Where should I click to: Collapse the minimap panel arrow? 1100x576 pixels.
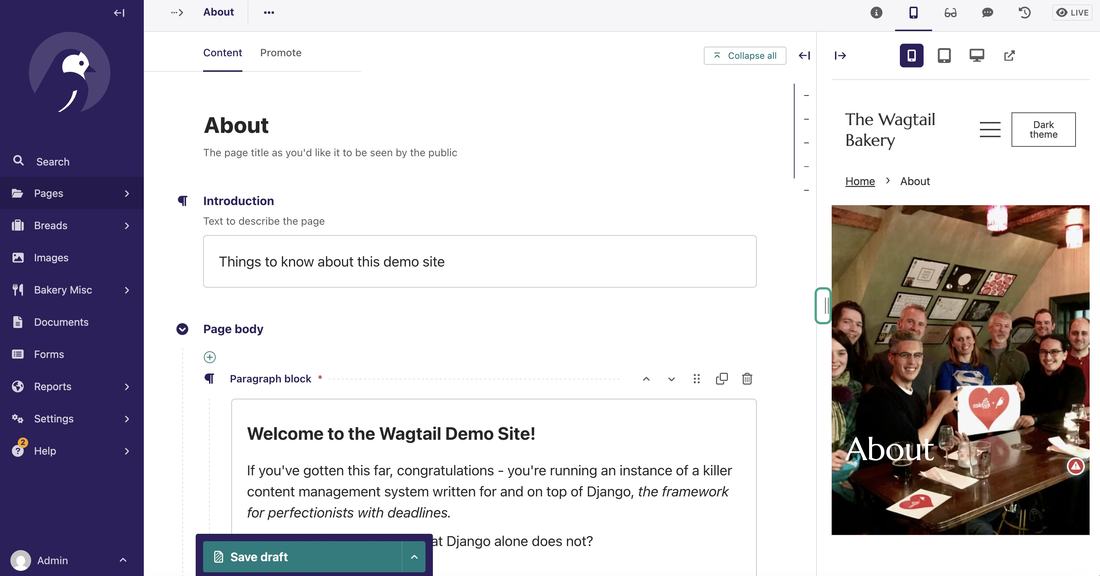coord(805,55)
